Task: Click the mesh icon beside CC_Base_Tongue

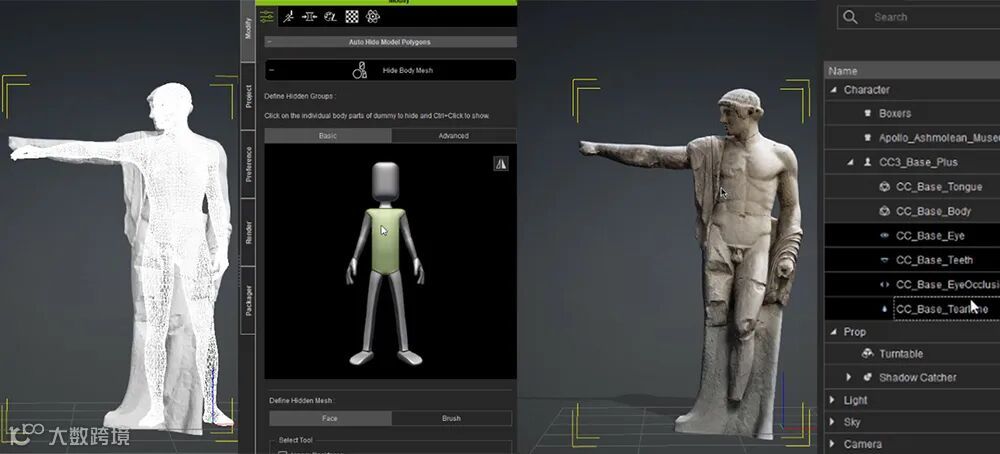Action: tap(884, 187)
